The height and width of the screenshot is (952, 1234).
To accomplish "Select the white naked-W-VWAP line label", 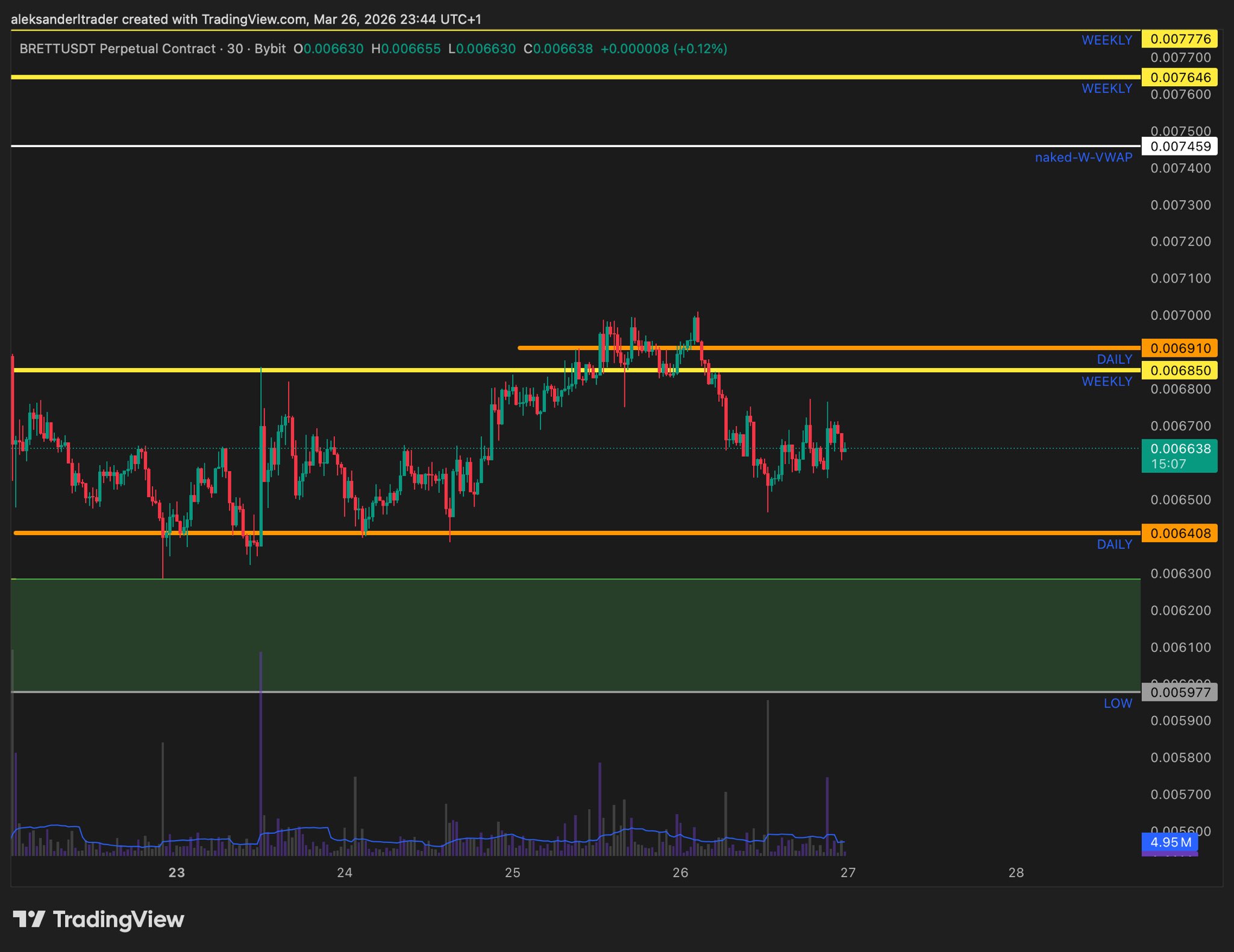I will (x=1083, y=157).
